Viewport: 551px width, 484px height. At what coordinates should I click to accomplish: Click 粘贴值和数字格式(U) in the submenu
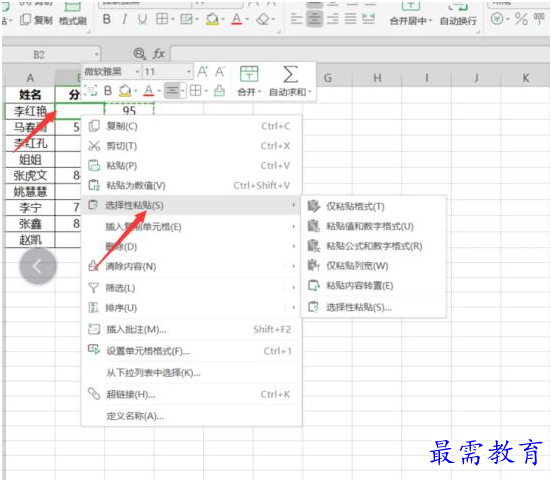pyautogui.click(x=374, y=226)
